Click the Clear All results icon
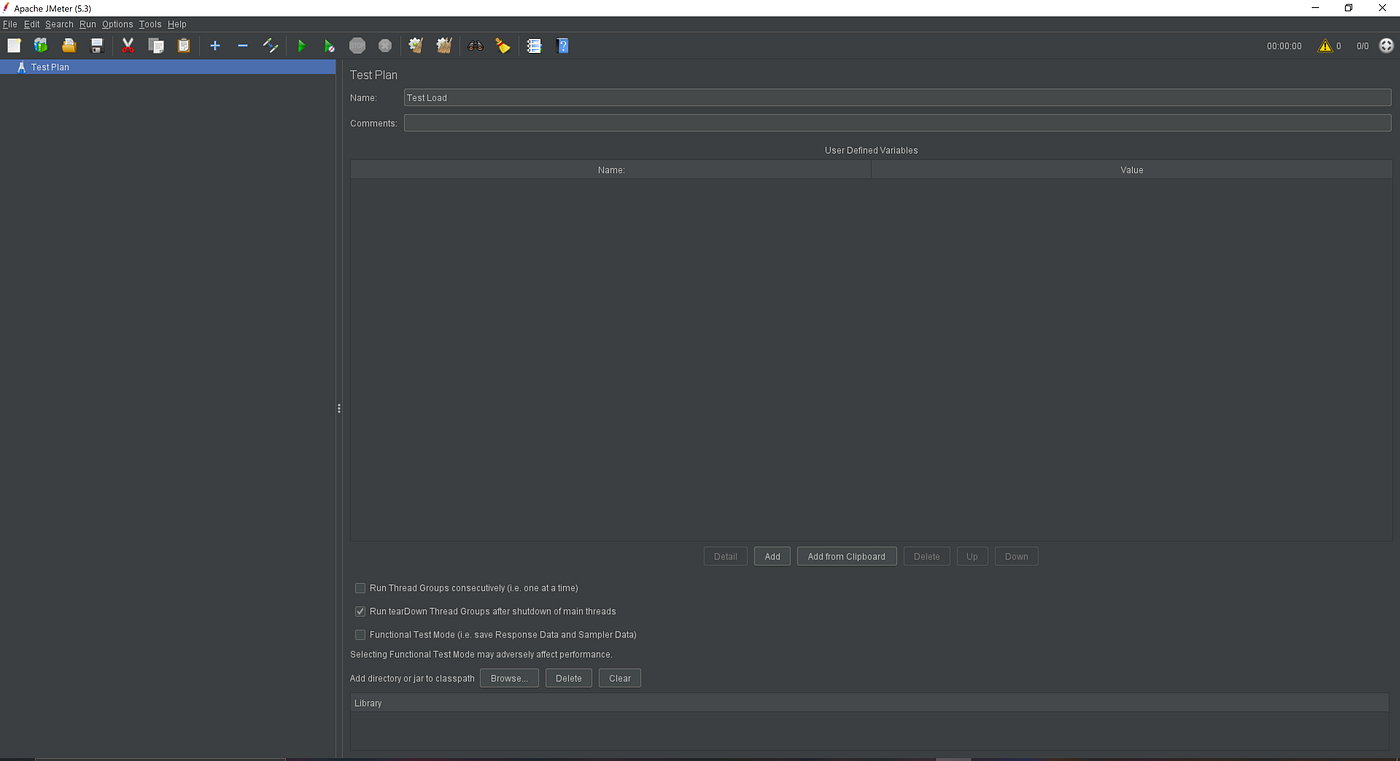 (444, 46)
